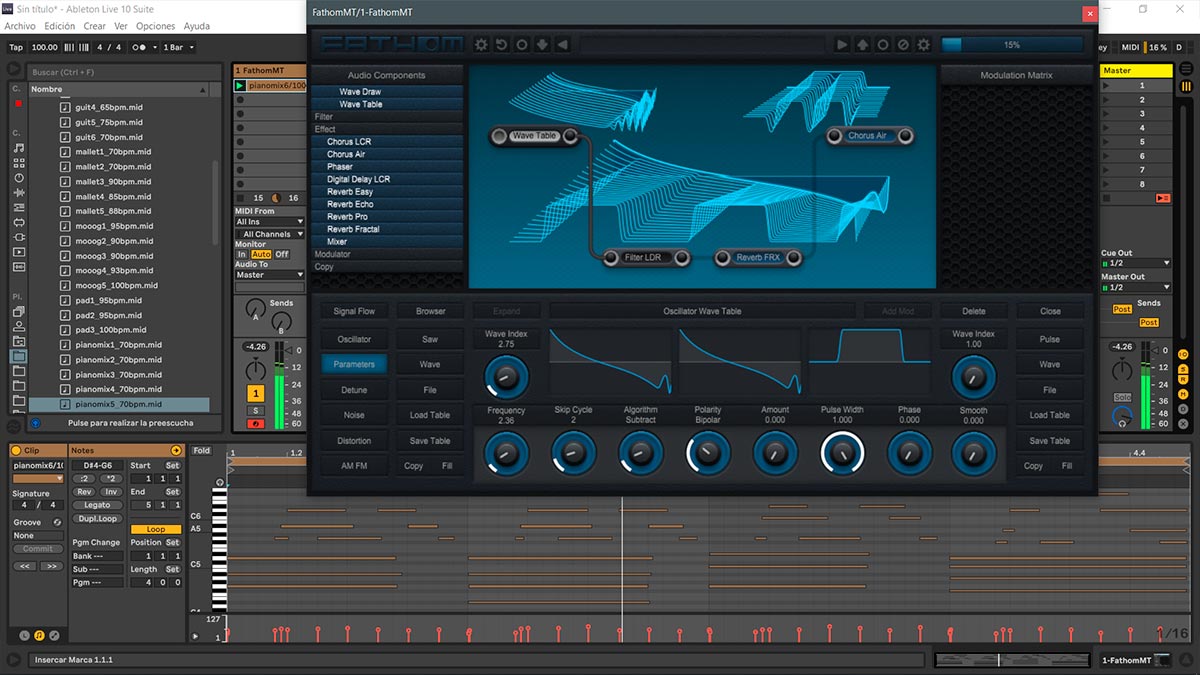Open Fathom settings gear beside the logo
The height and width of the screenshot is (675, 1200).
[481, 44]
